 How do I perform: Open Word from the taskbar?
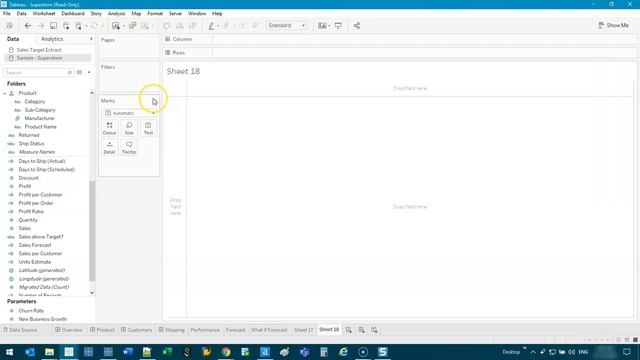pos(128,352)
